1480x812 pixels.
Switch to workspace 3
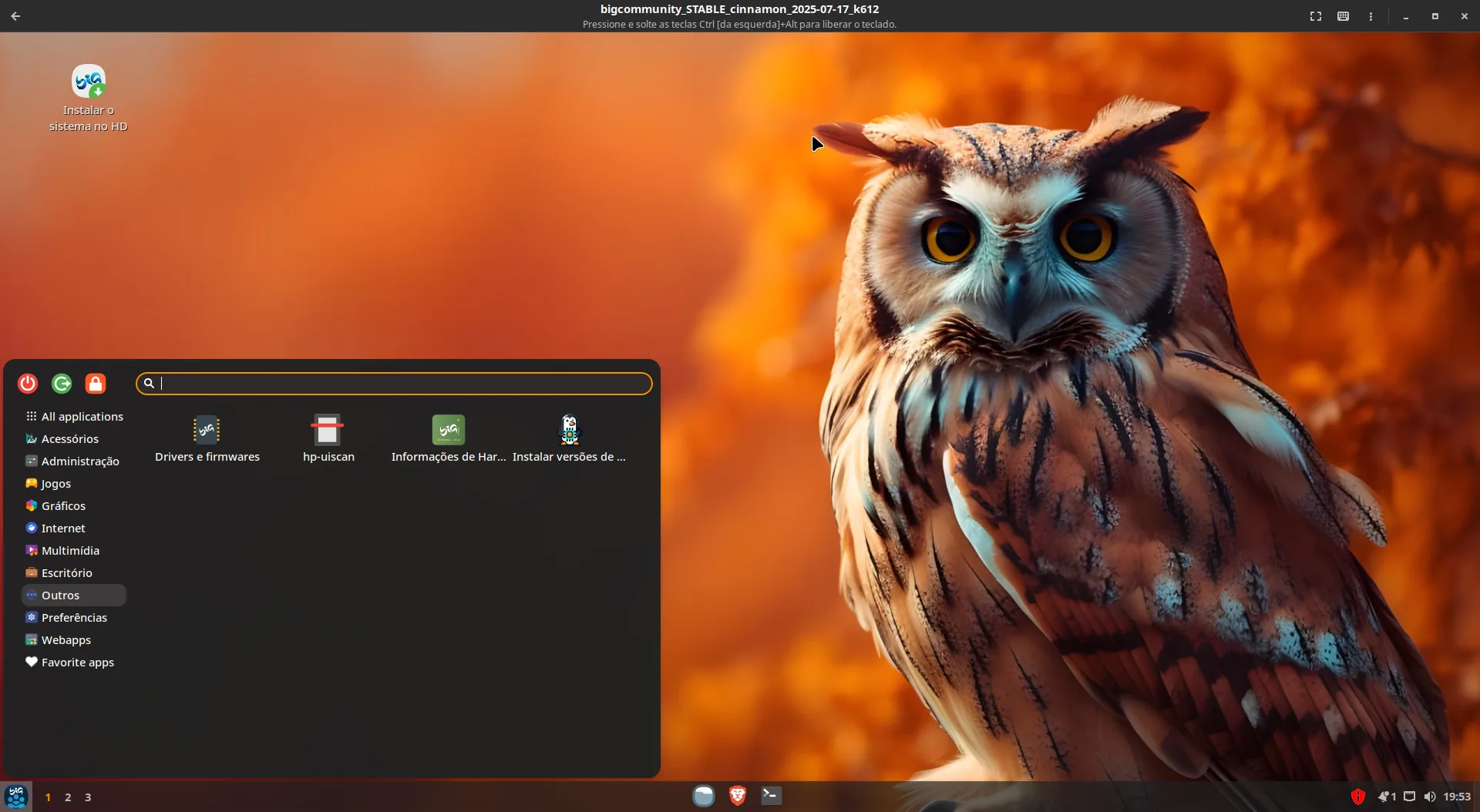tap(88, 797)
